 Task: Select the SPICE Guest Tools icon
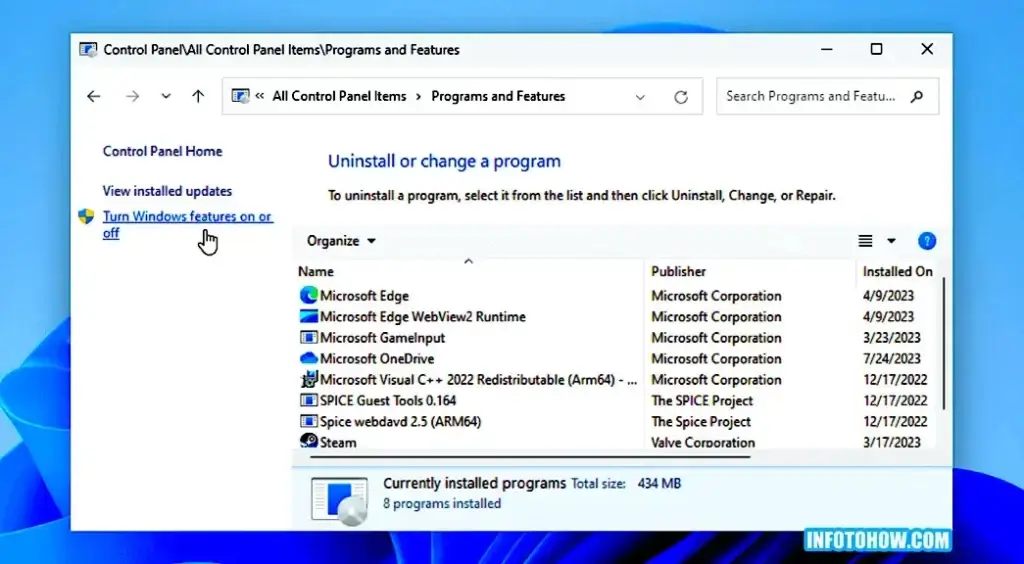pyautogui.click(x=308, y=400)
